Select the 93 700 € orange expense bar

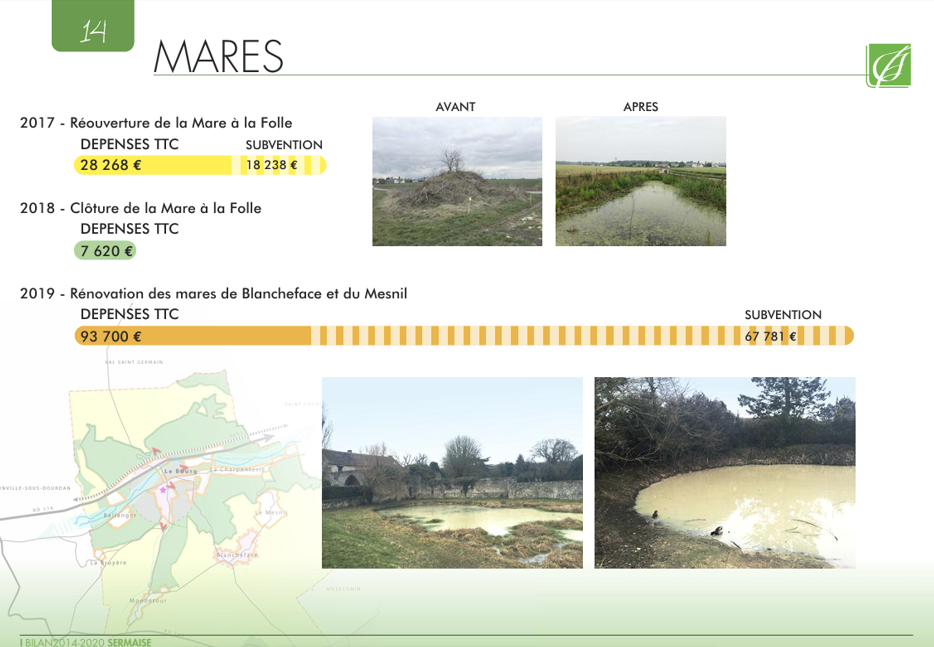tap(190, 336)
